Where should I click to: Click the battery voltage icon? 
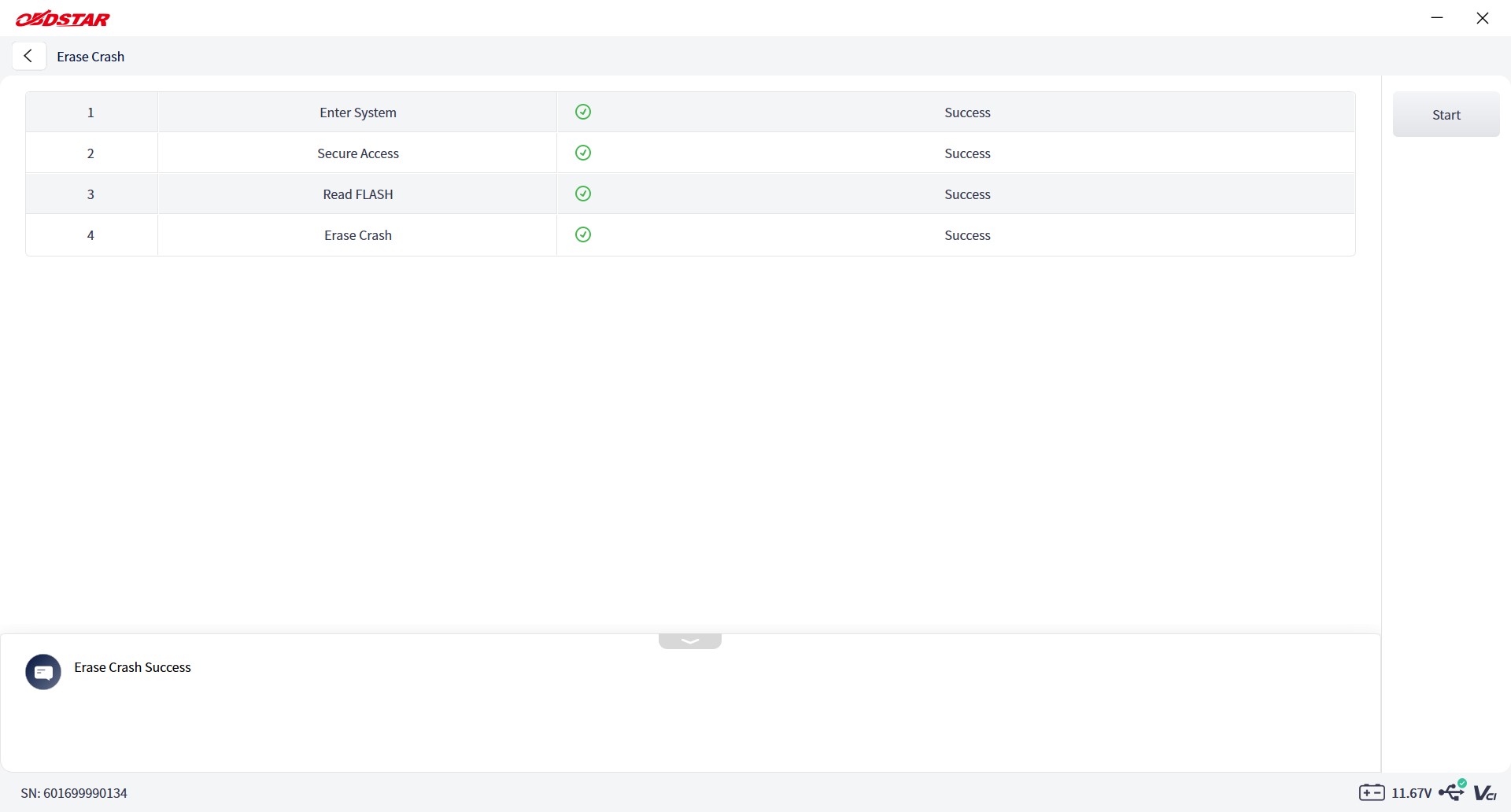coord(1372,792)
